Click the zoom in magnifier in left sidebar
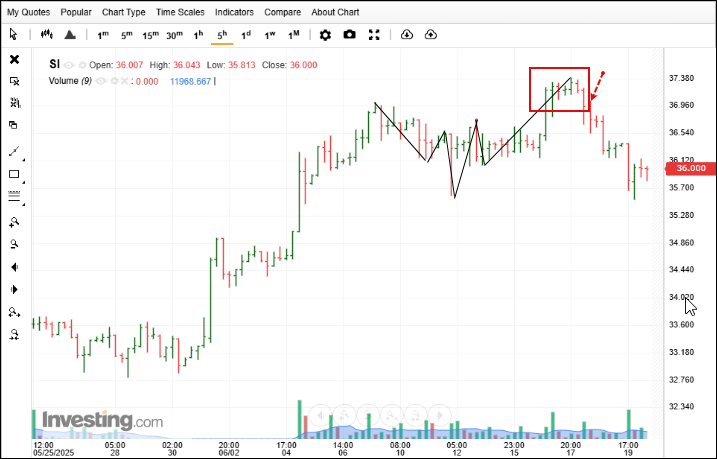717x459 pixels. 14,222
